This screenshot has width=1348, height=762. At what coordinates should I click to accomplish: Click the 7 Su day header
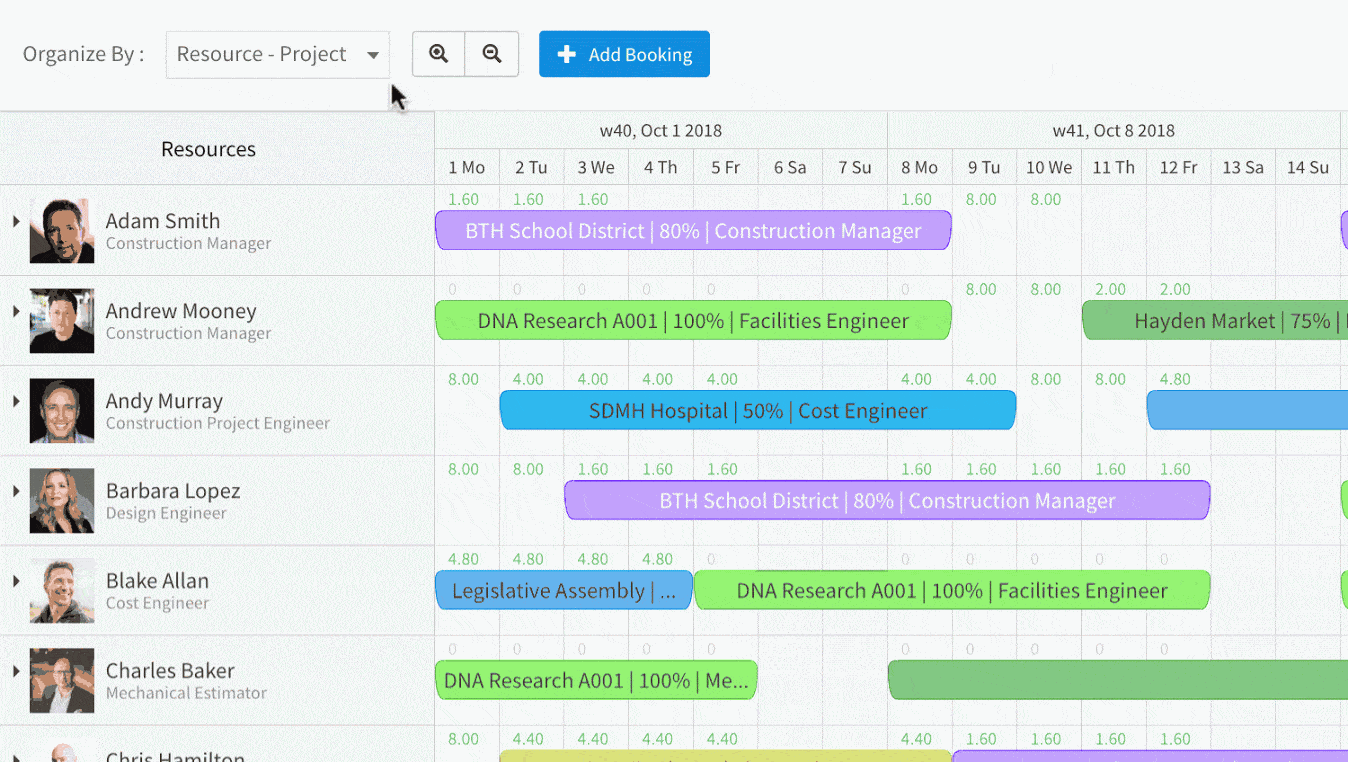tap(855, 167)
